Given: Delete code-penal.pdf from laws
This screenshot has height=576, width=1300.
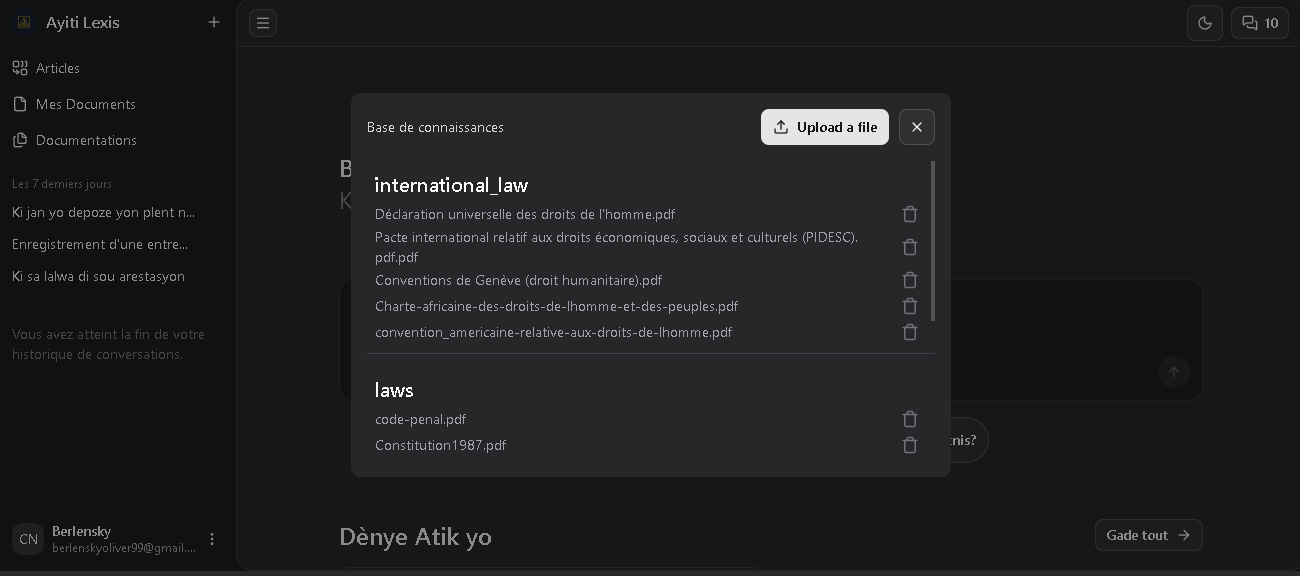Looking at the screenshot, I should click(909, 419).
